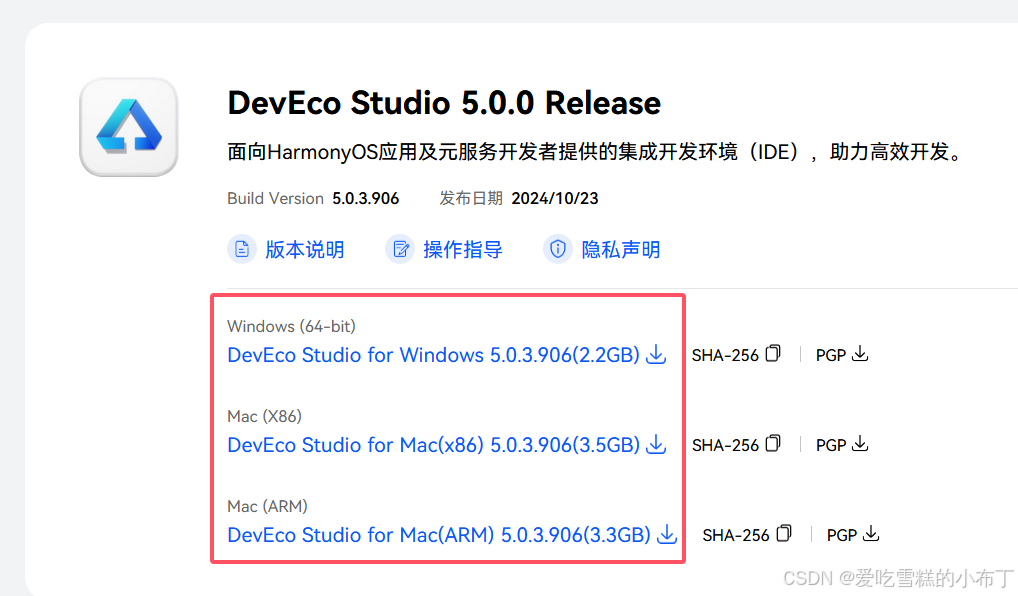
Task: Open the 版本说明 document icon
Action: point(242,249)
